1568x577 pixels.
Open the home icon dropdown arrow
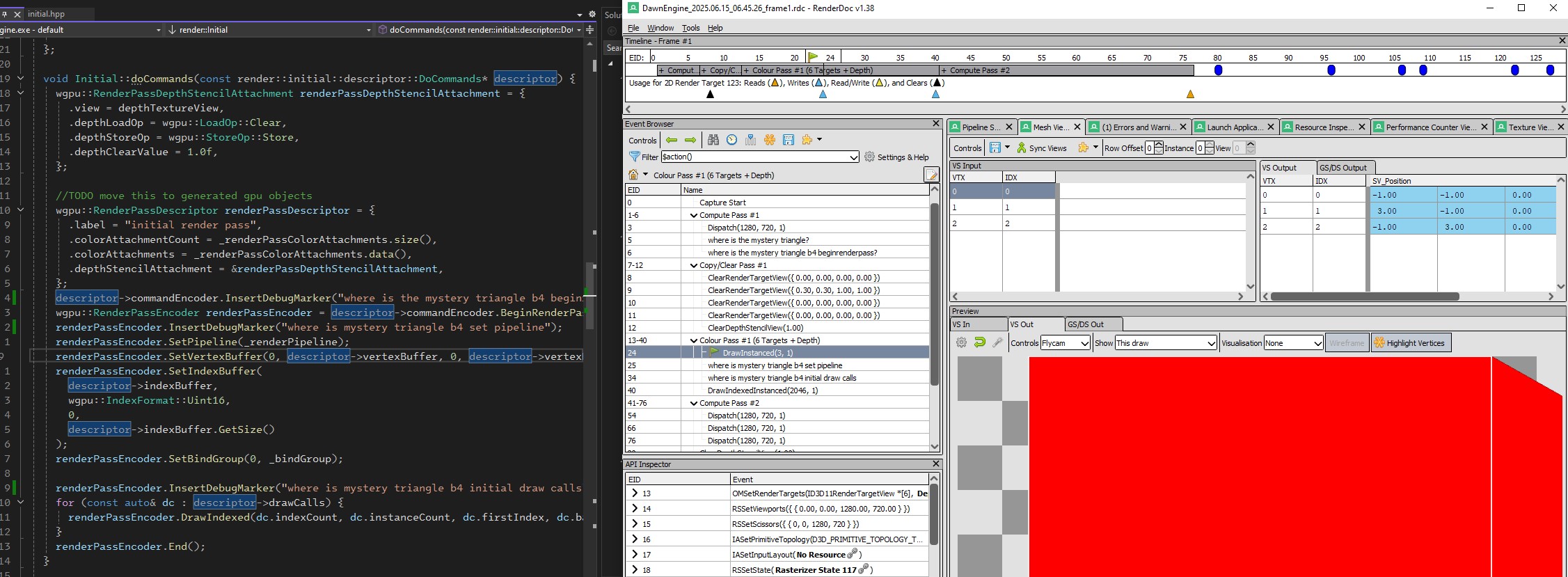645,175
